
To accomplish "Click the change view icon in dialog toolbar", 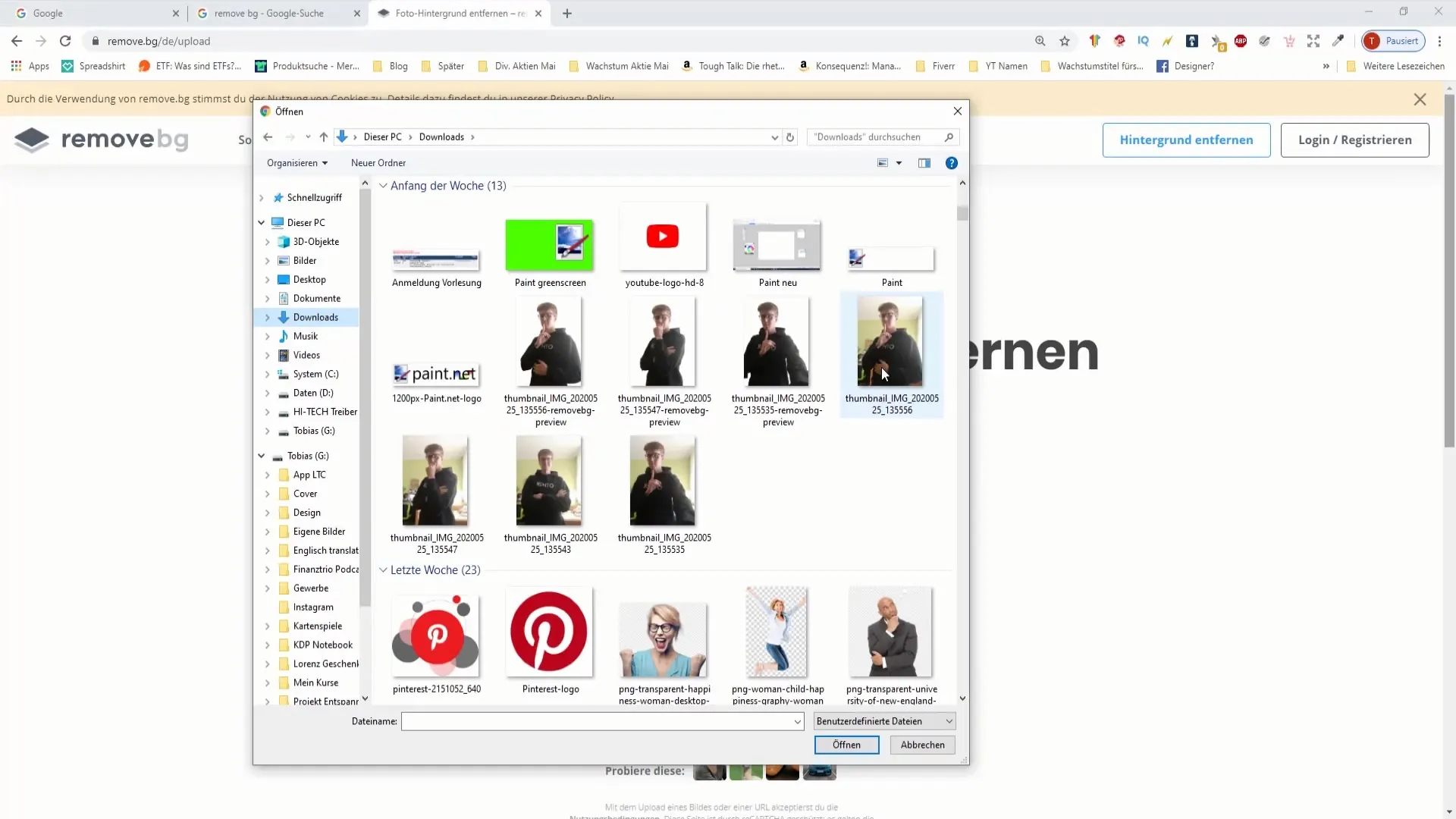I will coord(883,163).
